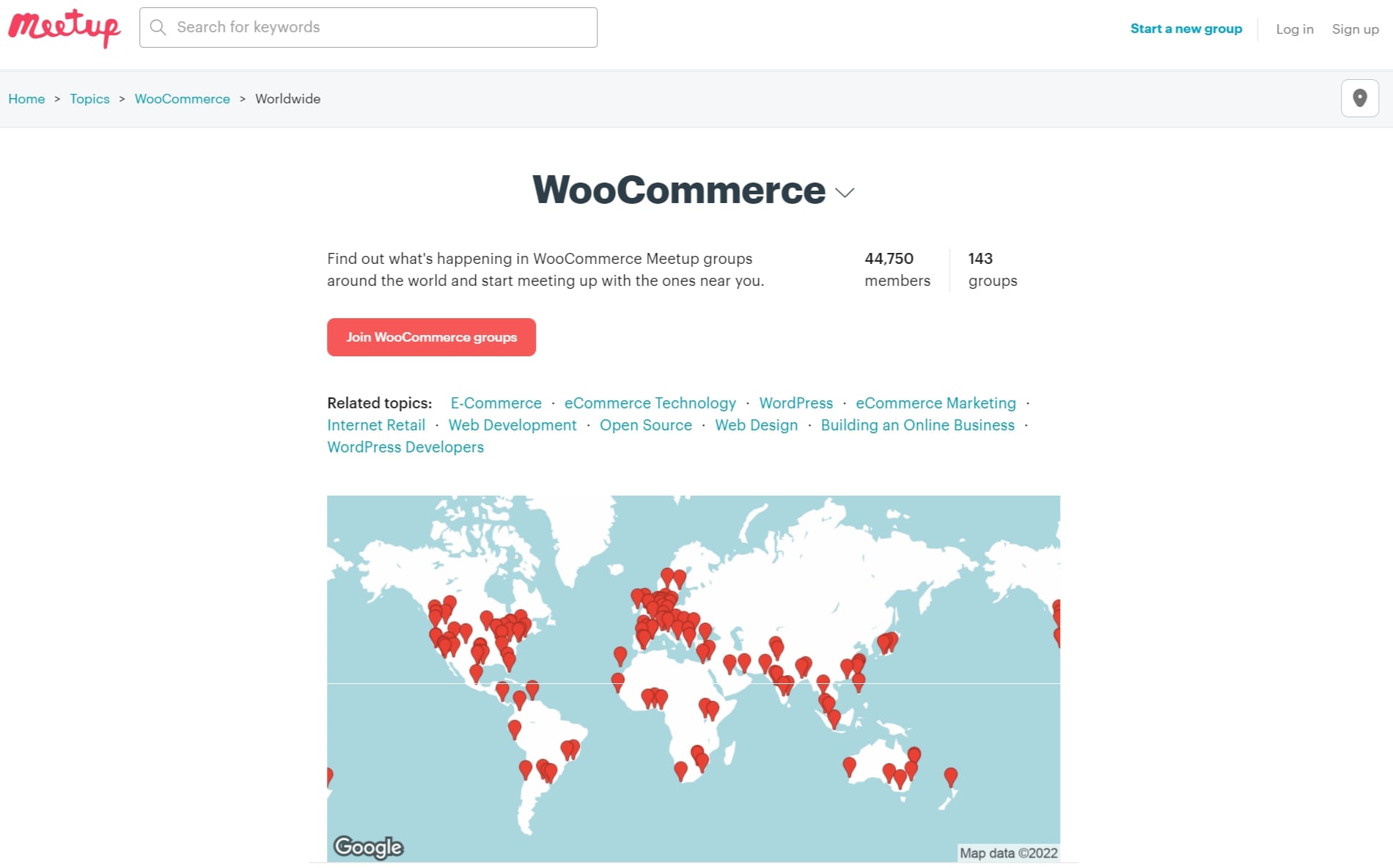Click Start a new group
This screenshot has height=868, width=1393.
tap(1186, 29)
